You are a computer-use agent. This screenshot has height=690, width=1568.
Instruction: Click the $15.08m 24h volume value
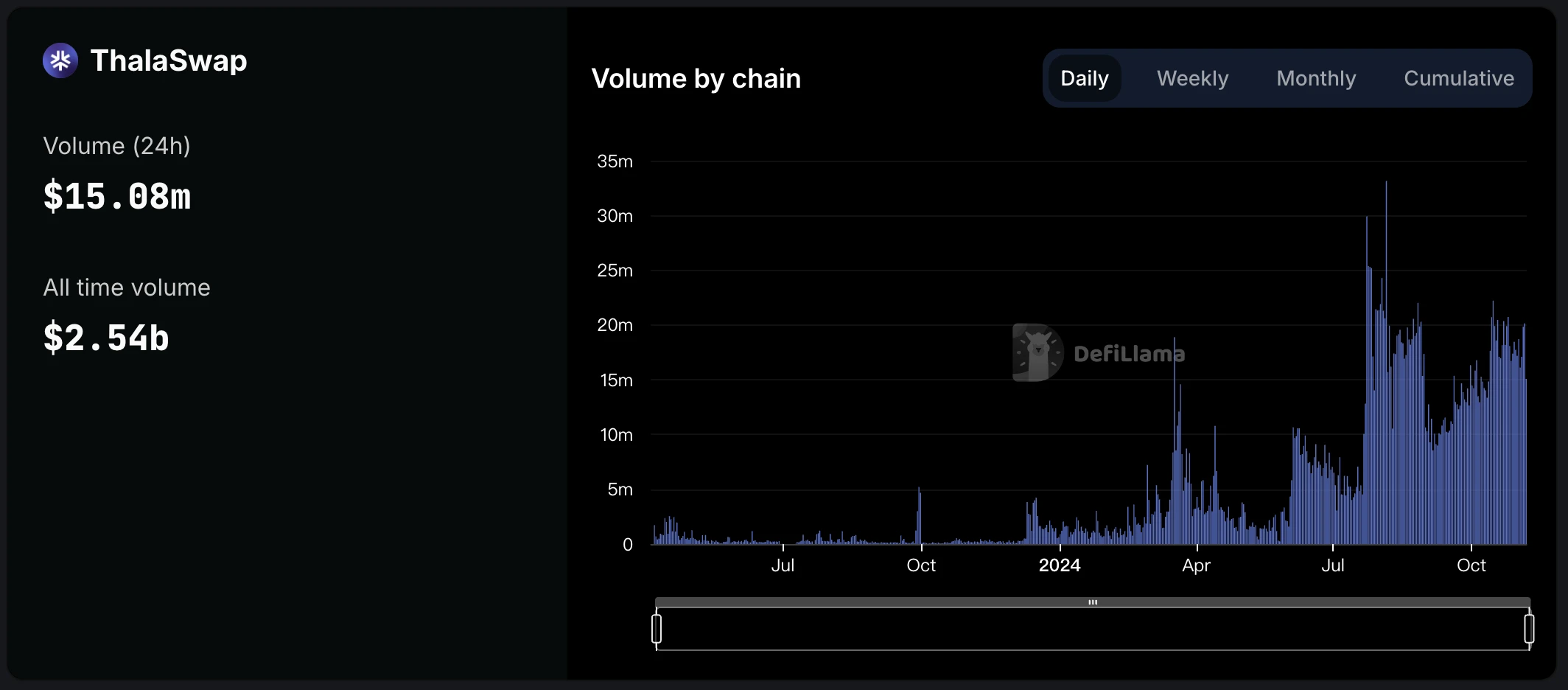tap(117, 197)
